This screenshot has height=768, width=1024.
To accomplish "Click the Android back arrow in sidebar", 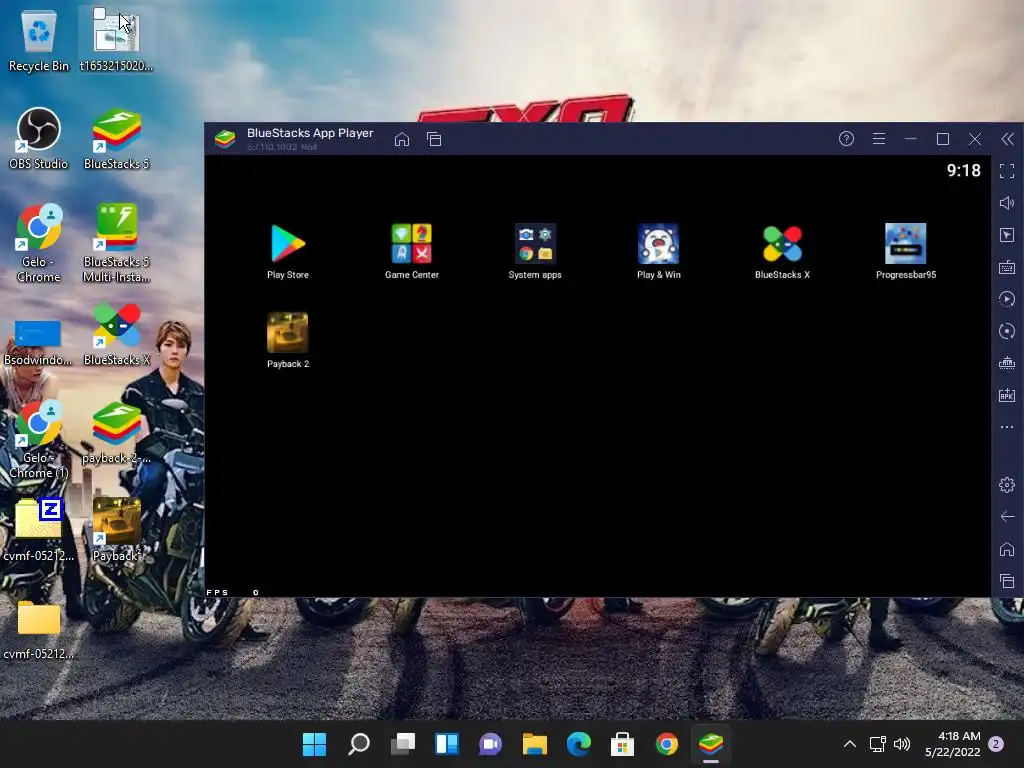I will coord(1007,517).
